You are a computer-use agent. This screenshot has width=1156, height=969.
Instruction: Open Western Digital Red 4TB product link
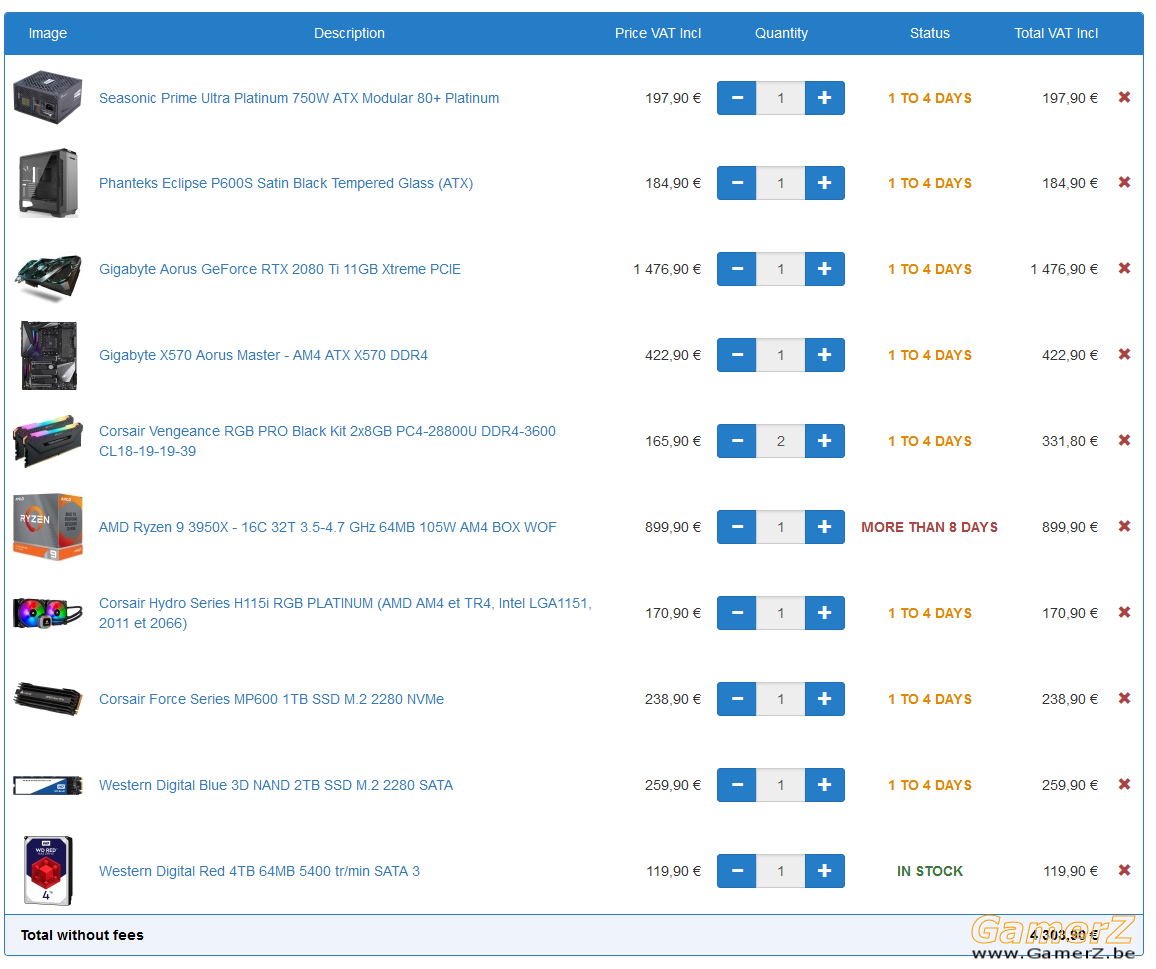[259, 871]
